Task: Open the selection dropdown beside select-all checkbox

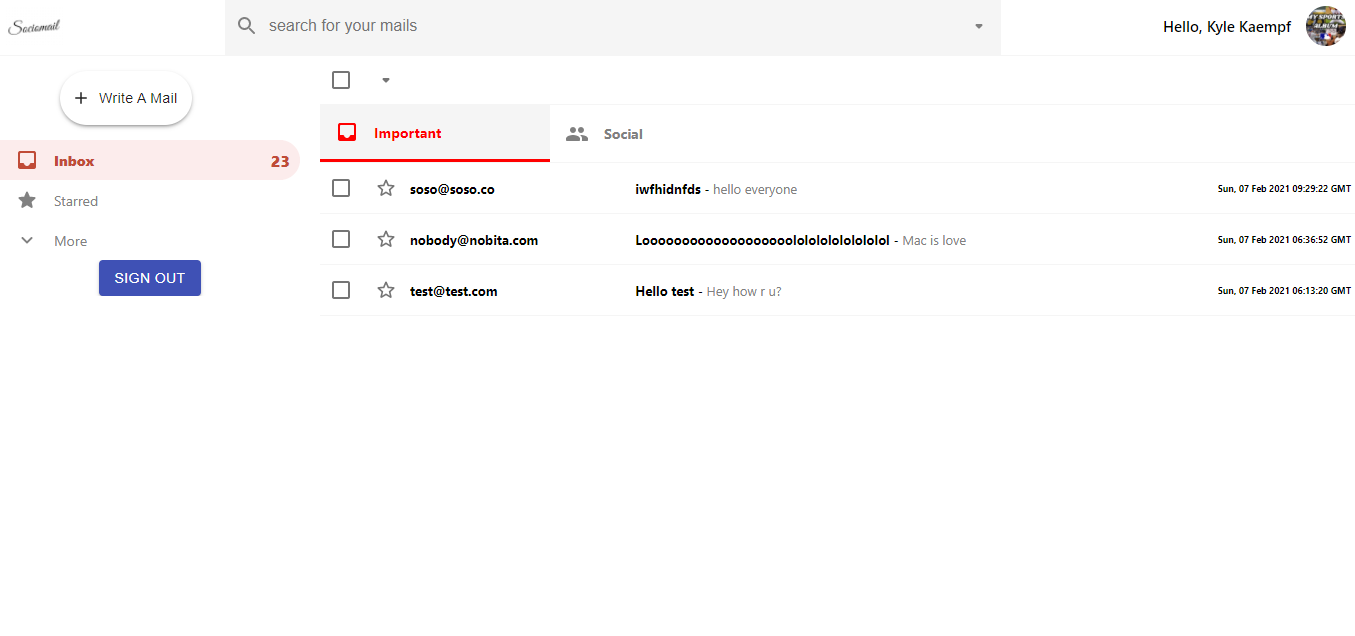Action: [386, 80]
